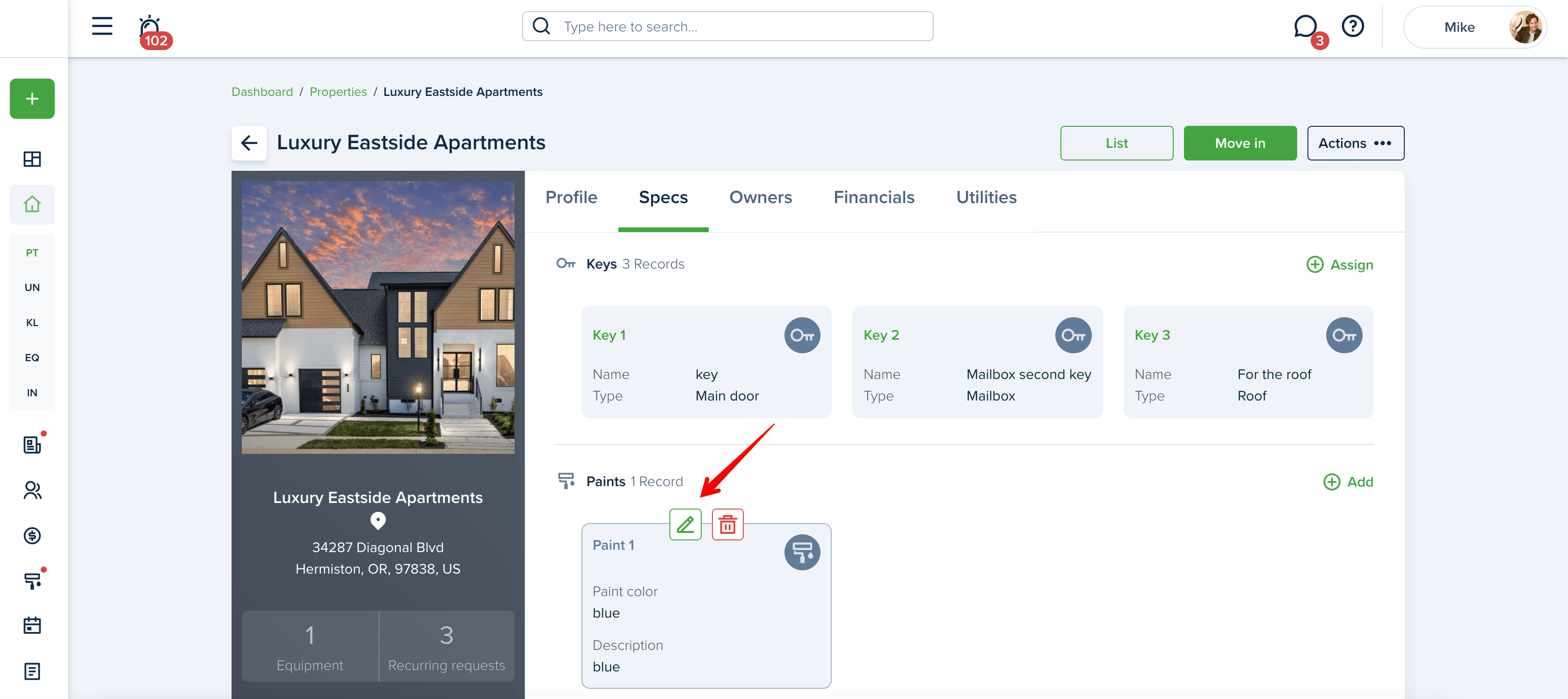Open the Key 2 card title
This screenshot has height=699, width=1568.
point(881,335)
